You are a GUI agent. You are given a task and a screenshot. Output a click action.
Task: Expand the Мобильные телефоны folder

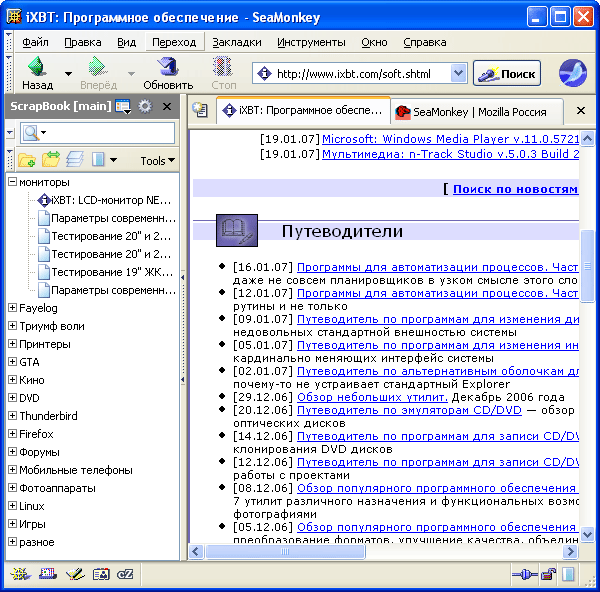pyautogui.click(x=12, y=470)
